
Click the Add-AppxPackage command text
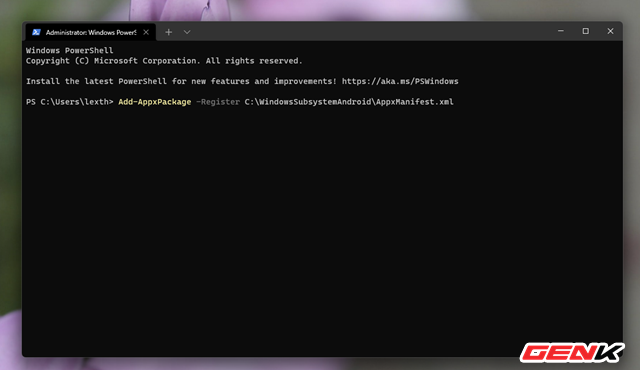pyautogui.click(x=155, y=102)
